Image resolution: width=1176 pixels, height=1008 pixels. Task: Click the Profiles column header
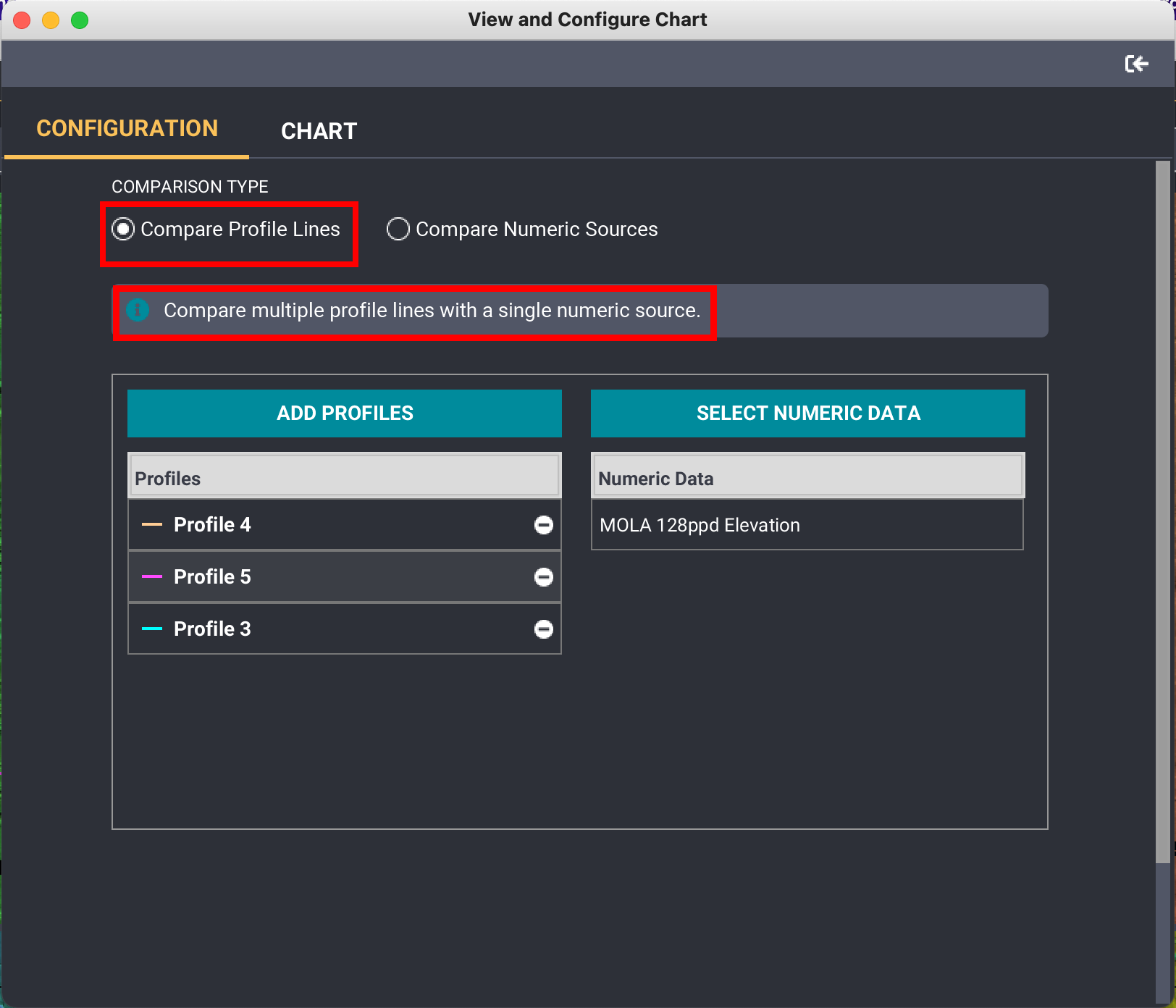point(345,476)
